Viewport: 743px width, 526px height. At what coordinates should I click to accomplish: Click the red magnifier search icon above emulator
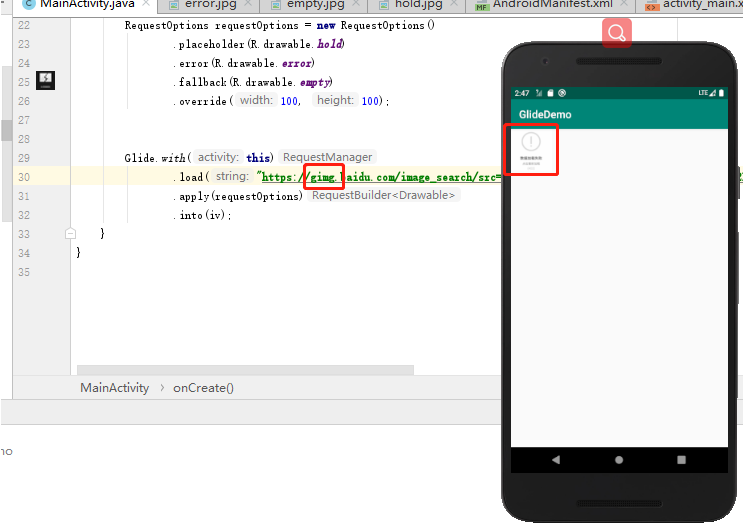point(616,33)
